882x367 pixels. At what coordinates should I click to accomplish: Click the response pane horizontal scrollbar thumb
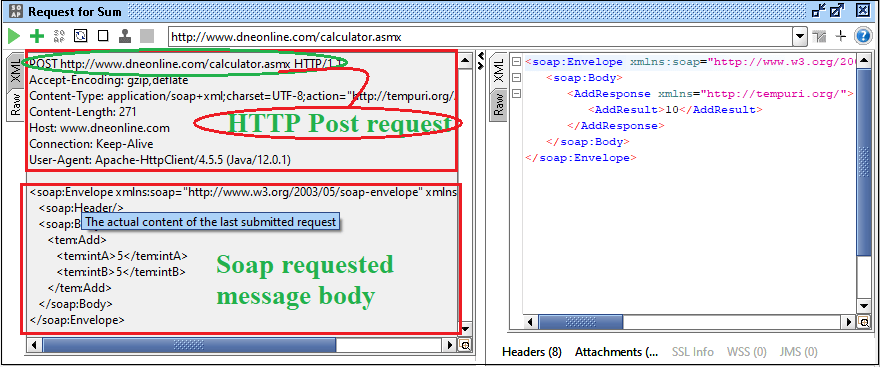[580, 322]
